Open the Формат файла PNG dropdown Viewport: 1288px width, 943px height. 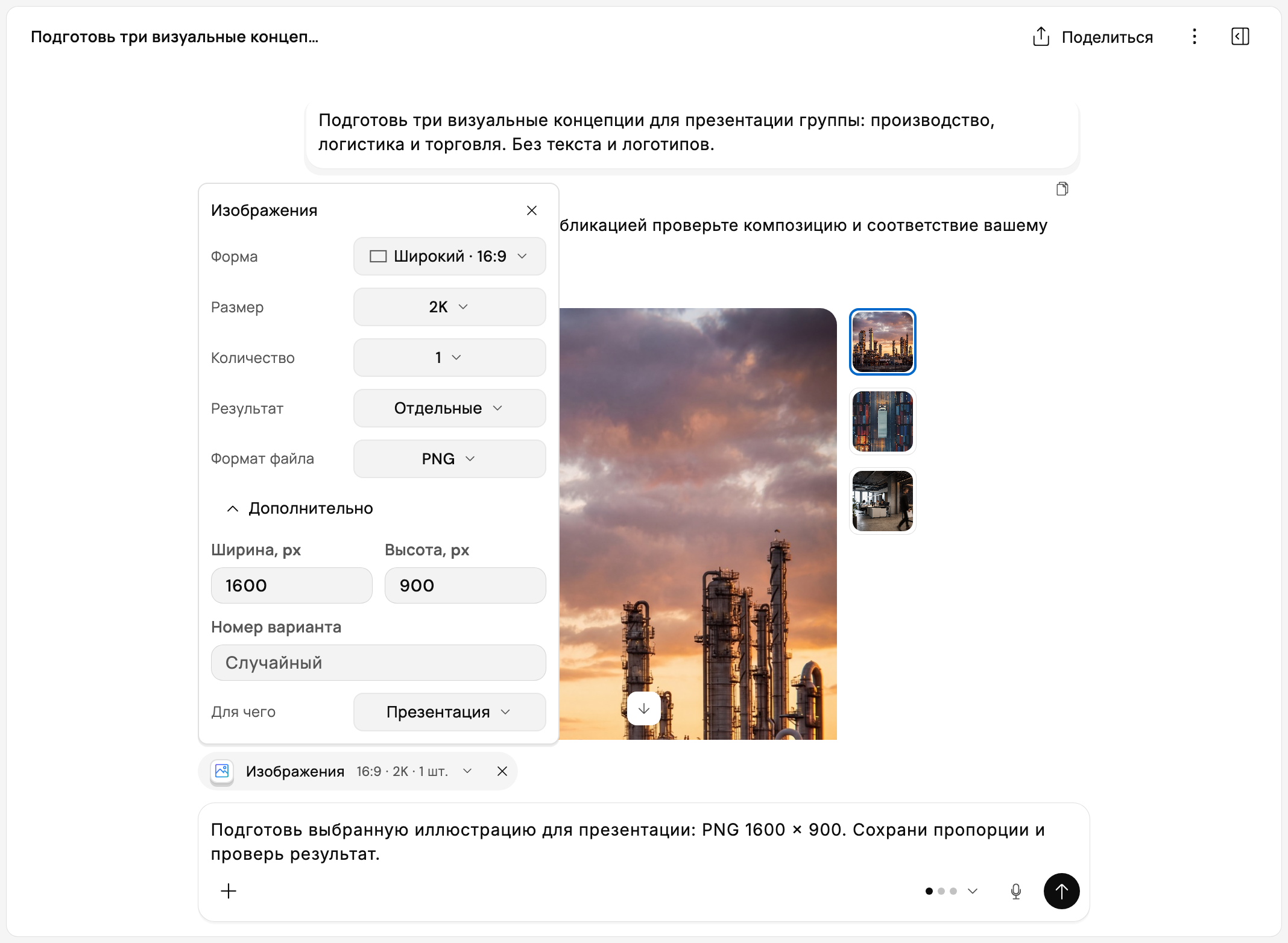[x=449, y=459]
